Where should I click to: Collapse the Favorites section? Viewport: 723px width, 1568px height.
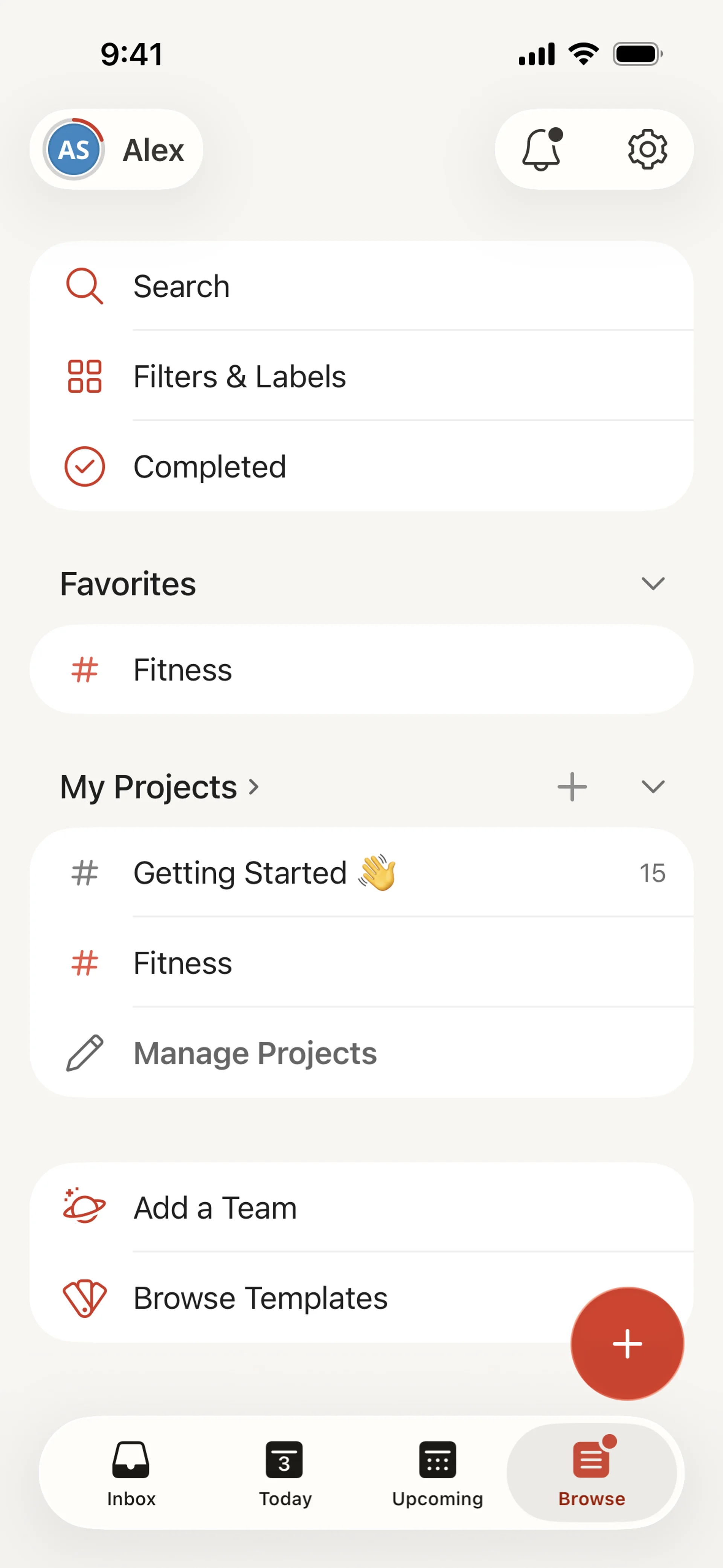[x=653, y=584]
